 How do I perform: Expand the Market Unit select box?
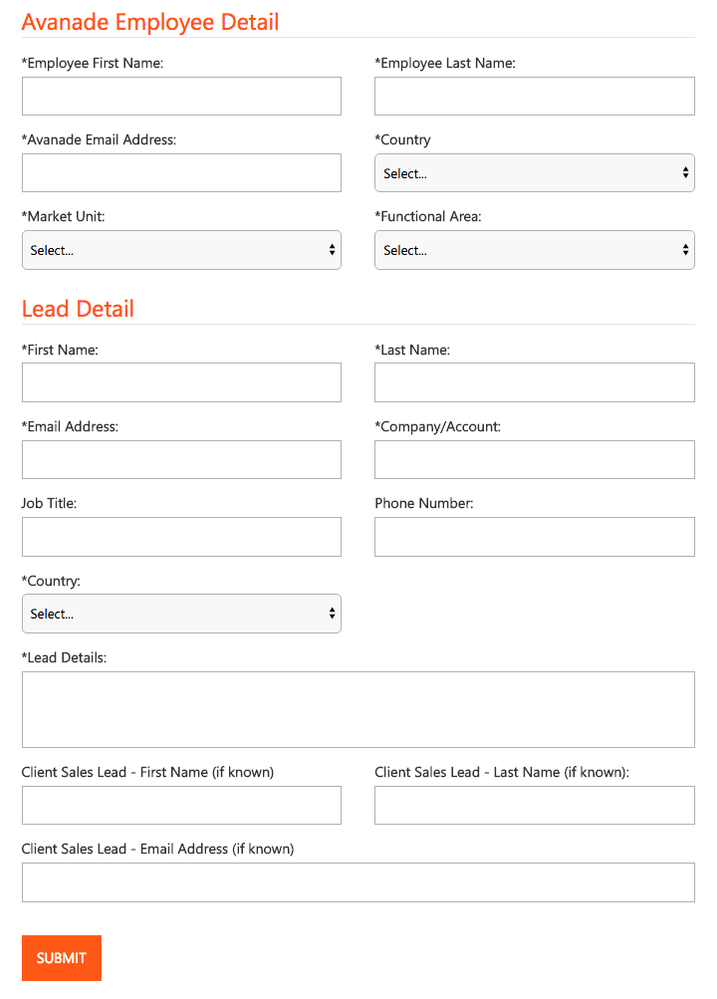click(x=182, y=250)
